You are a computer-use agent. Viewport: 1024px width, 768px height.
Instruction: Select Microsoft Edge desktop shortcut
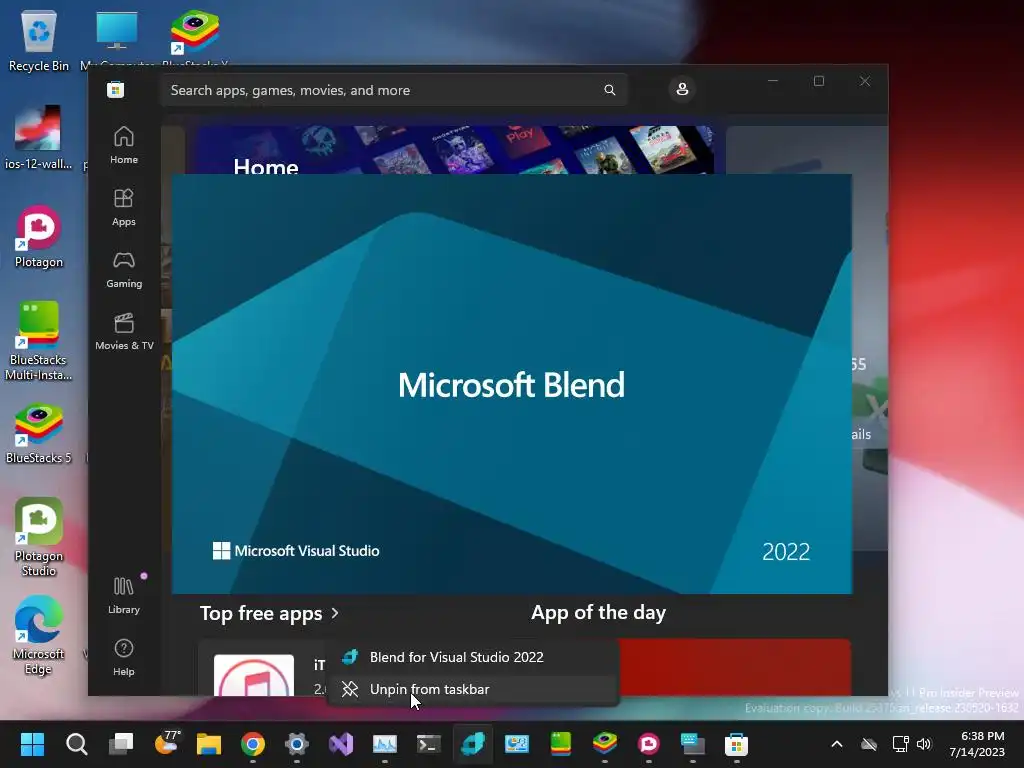[x=38, y=635]
